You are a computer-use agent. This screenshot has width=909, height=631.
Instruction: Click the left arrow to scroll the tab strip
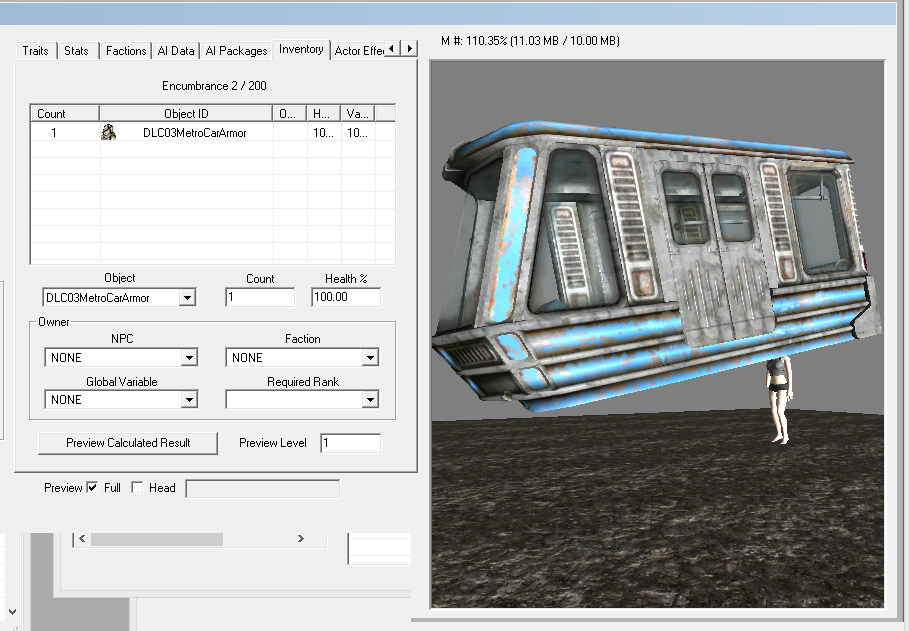[393, 47]
